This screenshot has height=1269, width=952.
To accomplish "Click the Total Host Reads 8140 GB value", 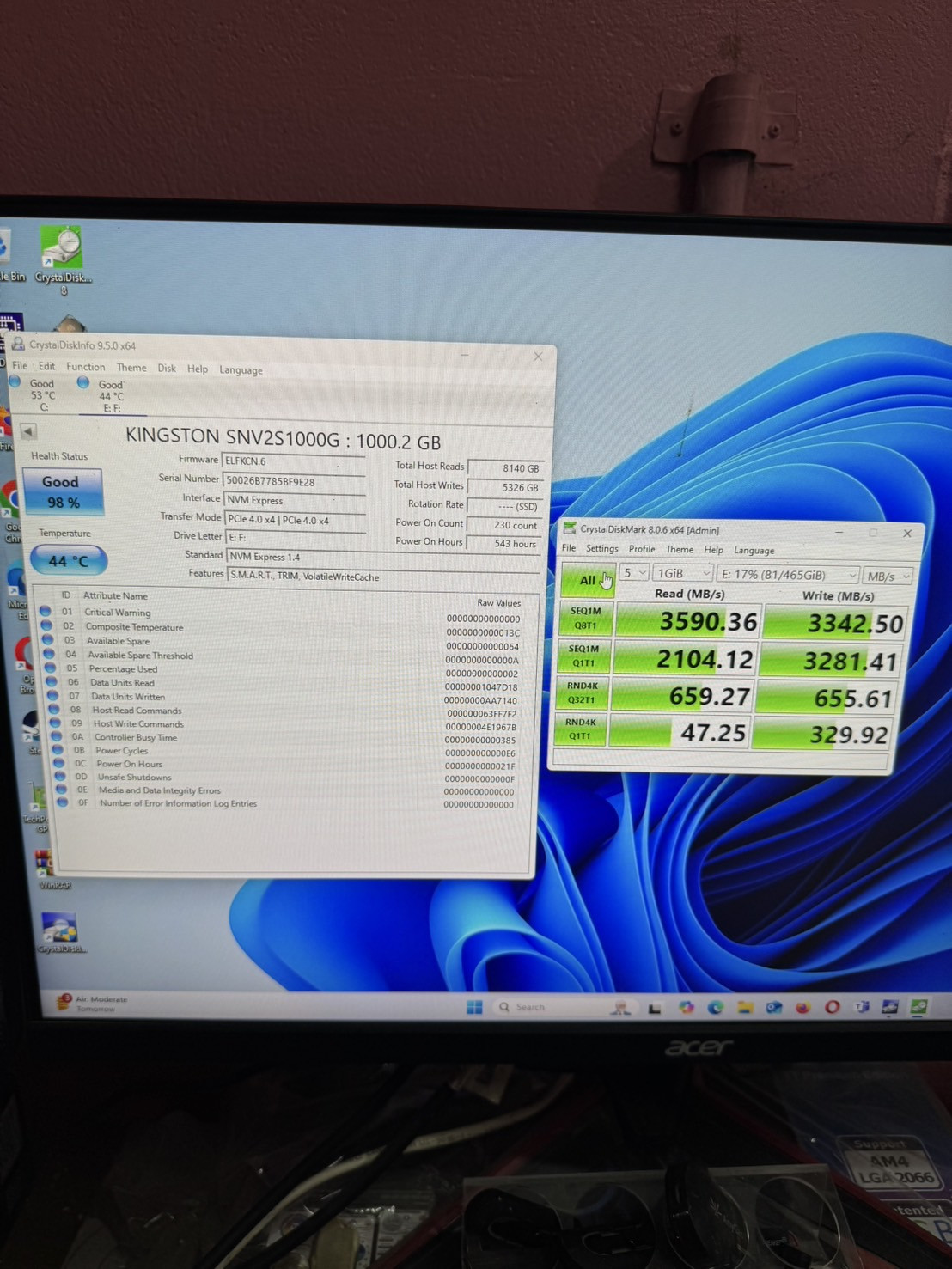I will click(505, 468).
